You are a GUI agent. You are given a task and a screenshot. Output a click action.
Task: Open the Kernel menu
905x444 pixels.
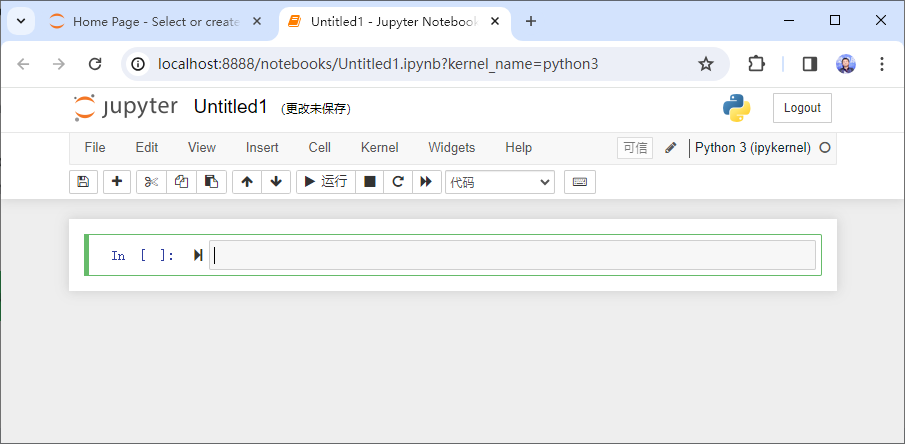click(379, 147)
